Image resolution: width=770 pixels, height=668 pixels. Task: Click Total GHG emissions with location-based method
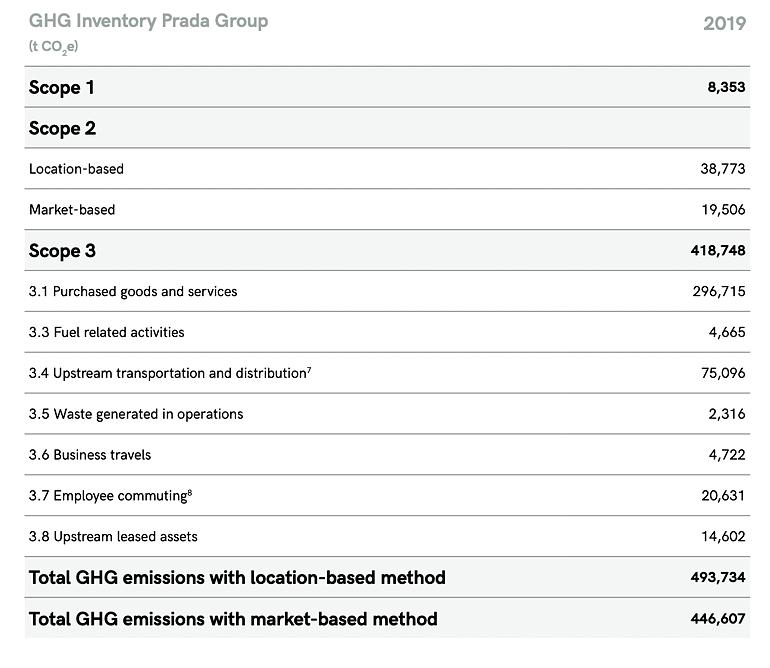[237, 577]
